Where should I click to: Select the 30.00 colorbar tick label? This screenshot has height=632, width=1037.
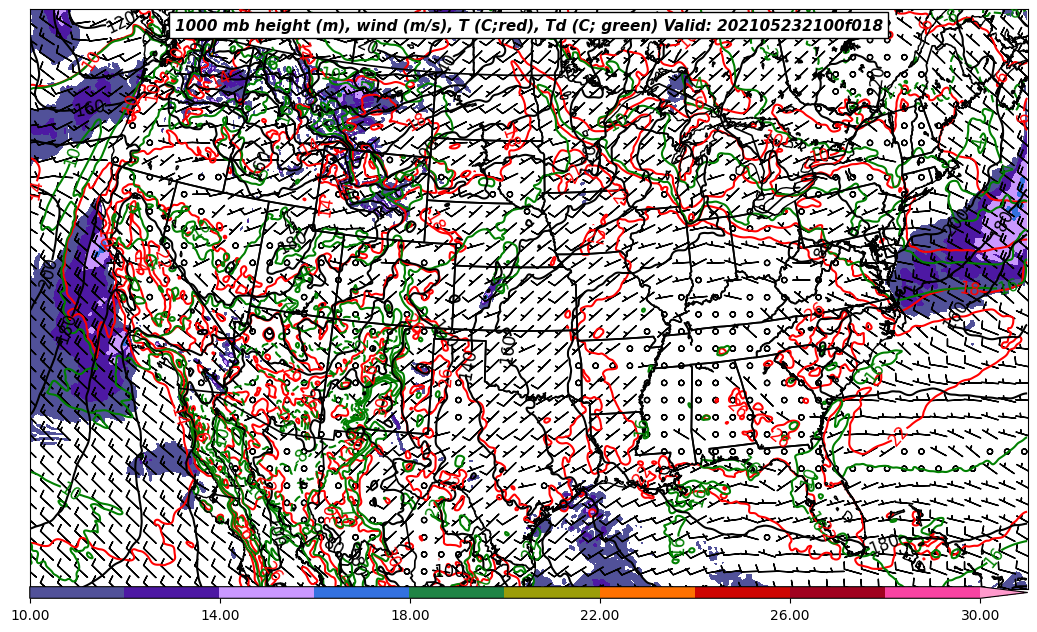point(980,615)
